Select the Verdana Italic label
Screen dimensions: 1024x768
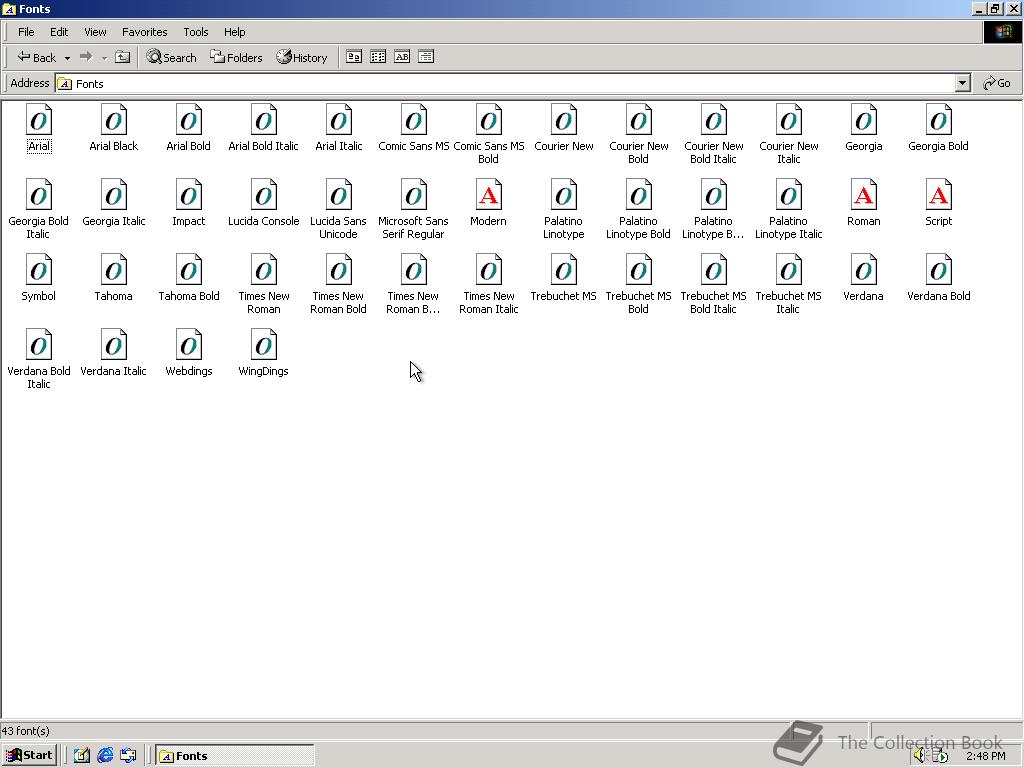114,371
